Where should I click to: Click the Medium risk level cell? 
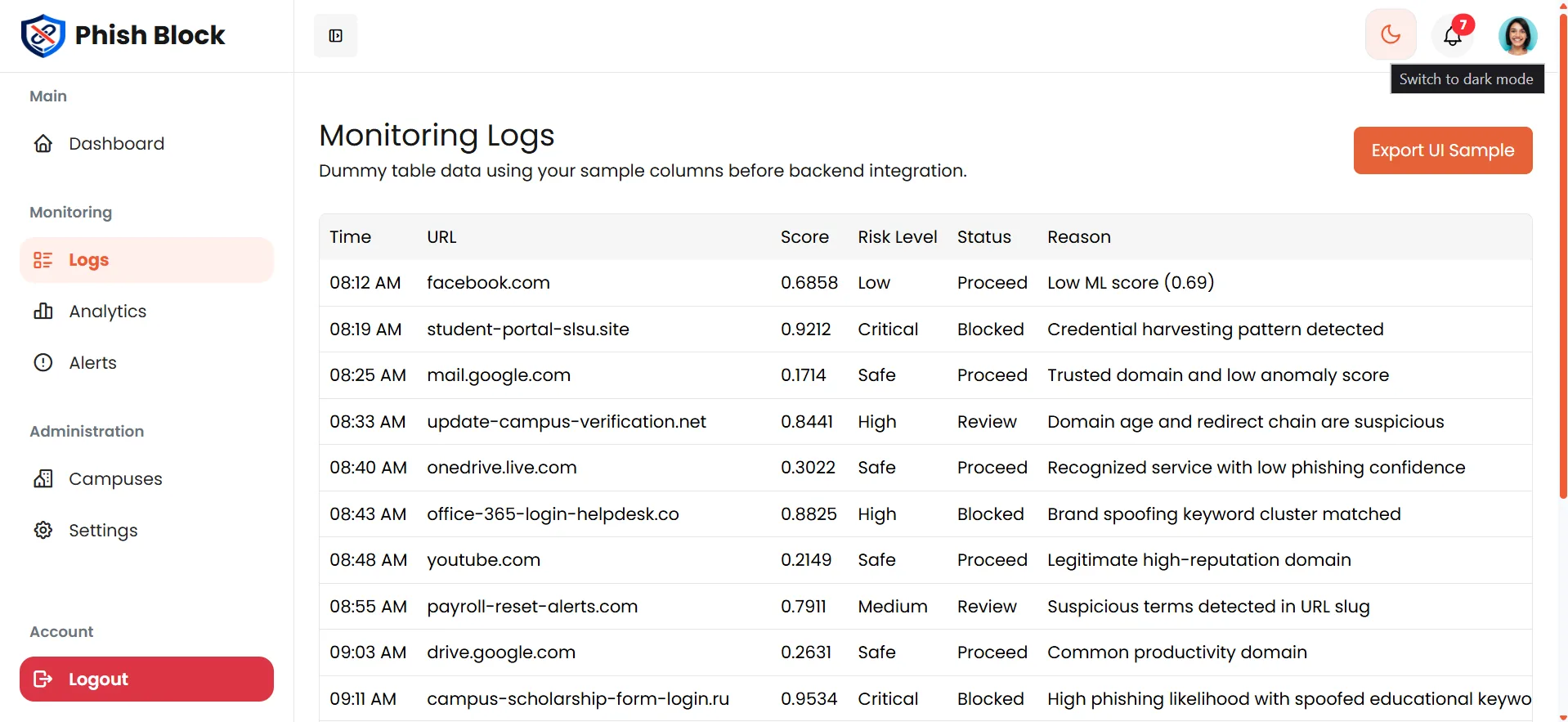893,607
